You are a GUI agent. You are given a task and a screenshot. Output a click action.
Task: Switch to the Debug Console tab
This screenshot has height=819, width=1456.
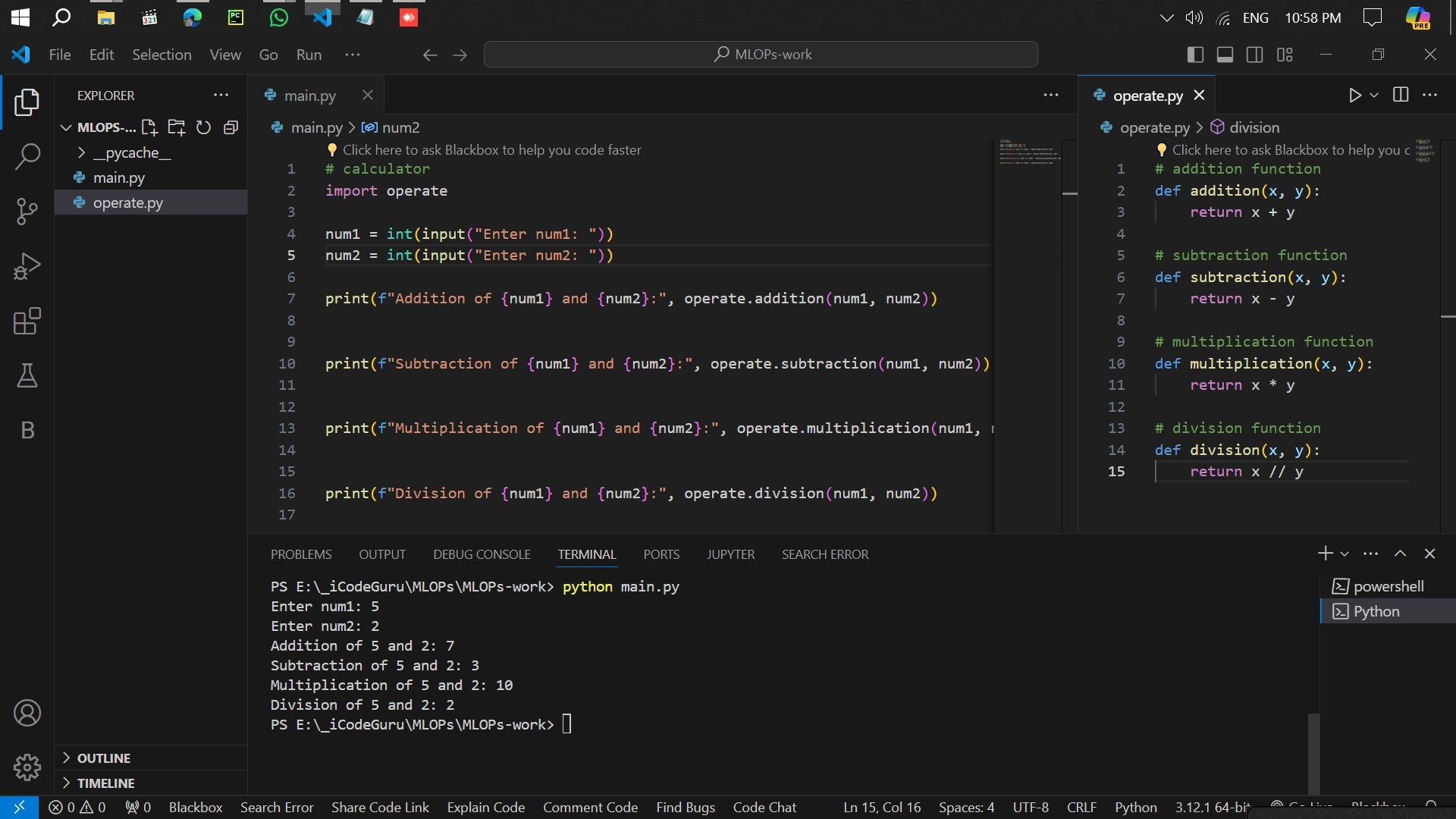[482, 554]
